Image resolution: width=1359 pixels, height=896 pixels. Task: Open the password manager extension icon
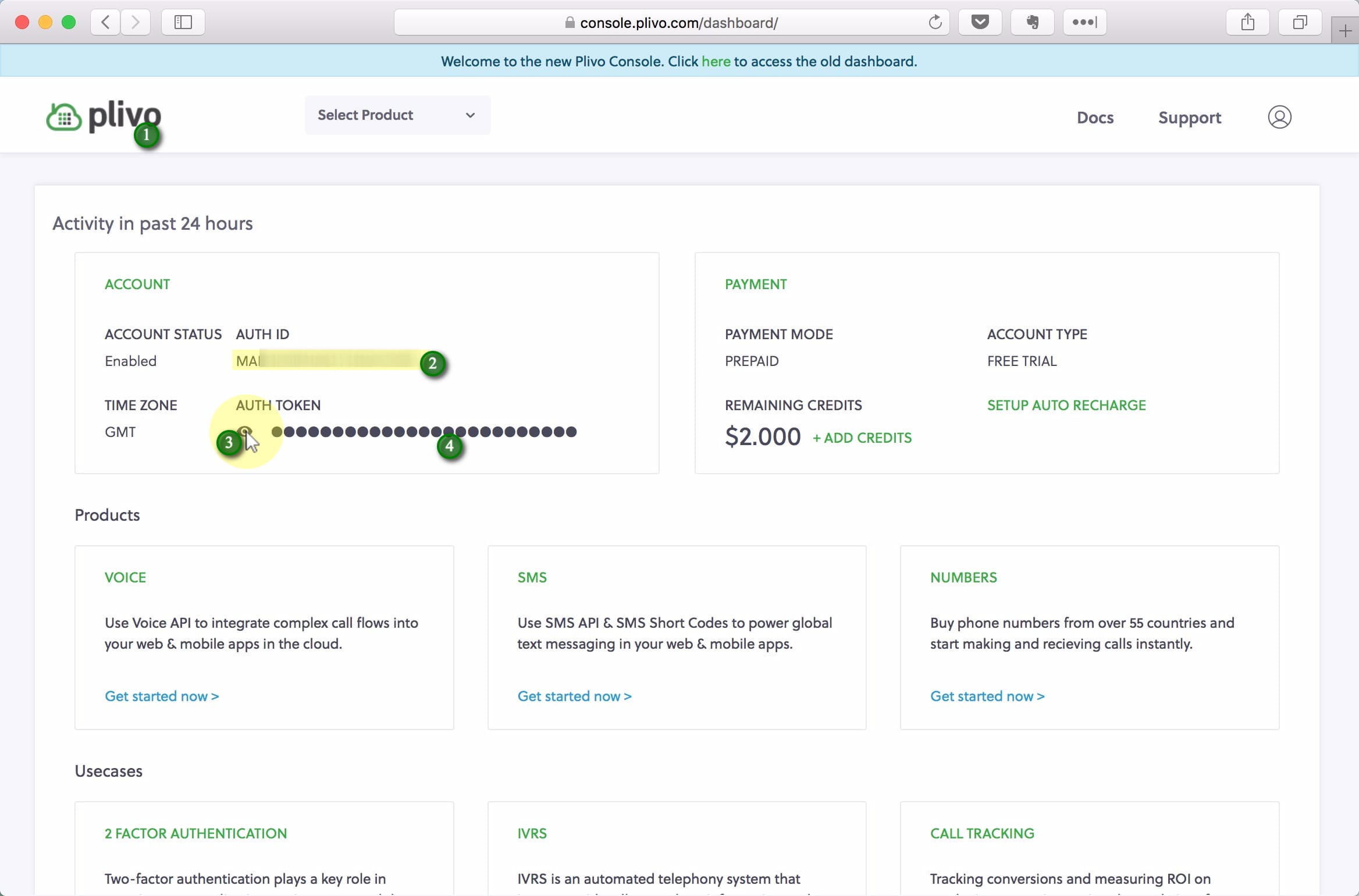(1085, 22)
